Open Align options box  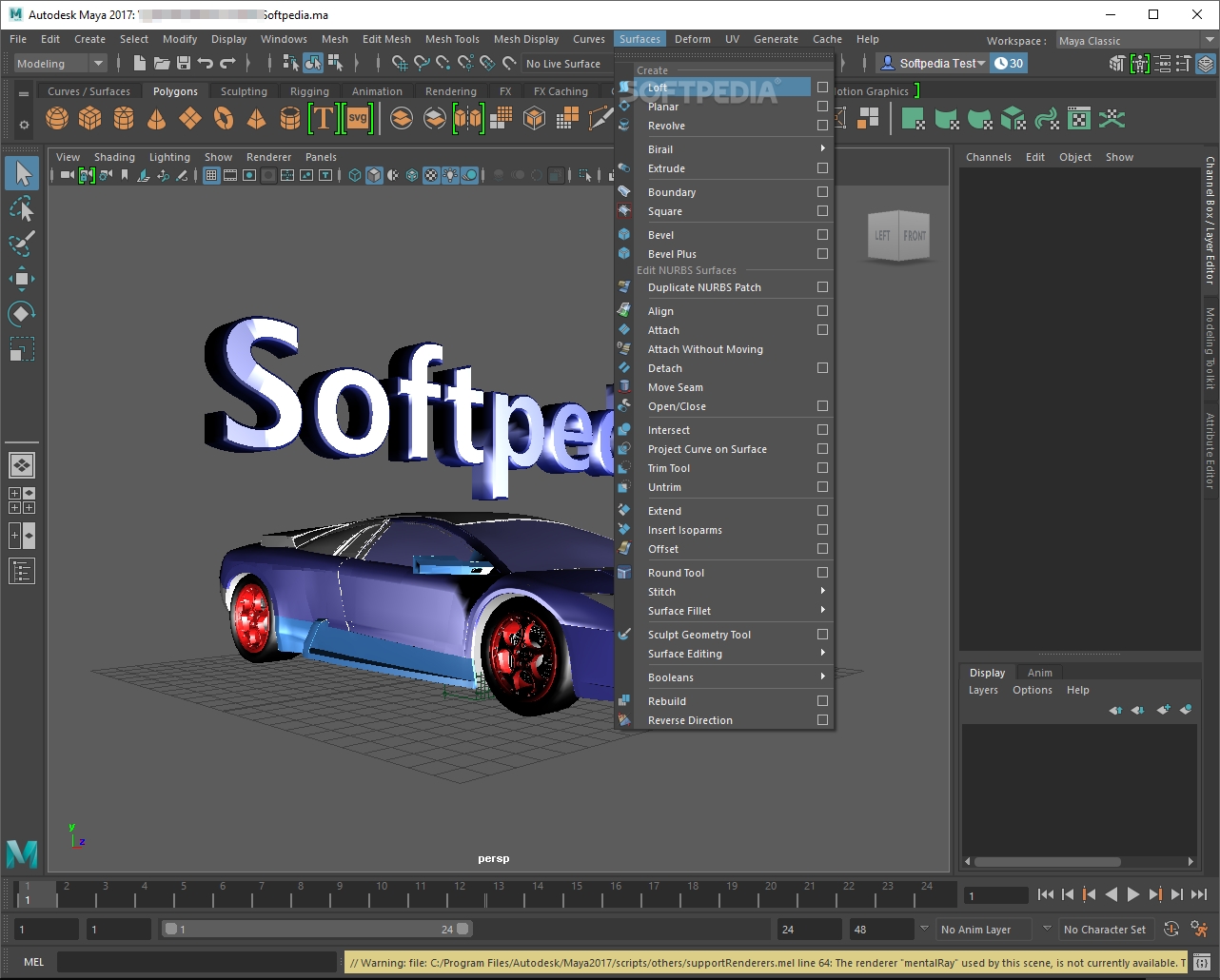click(x=822, y=311)
